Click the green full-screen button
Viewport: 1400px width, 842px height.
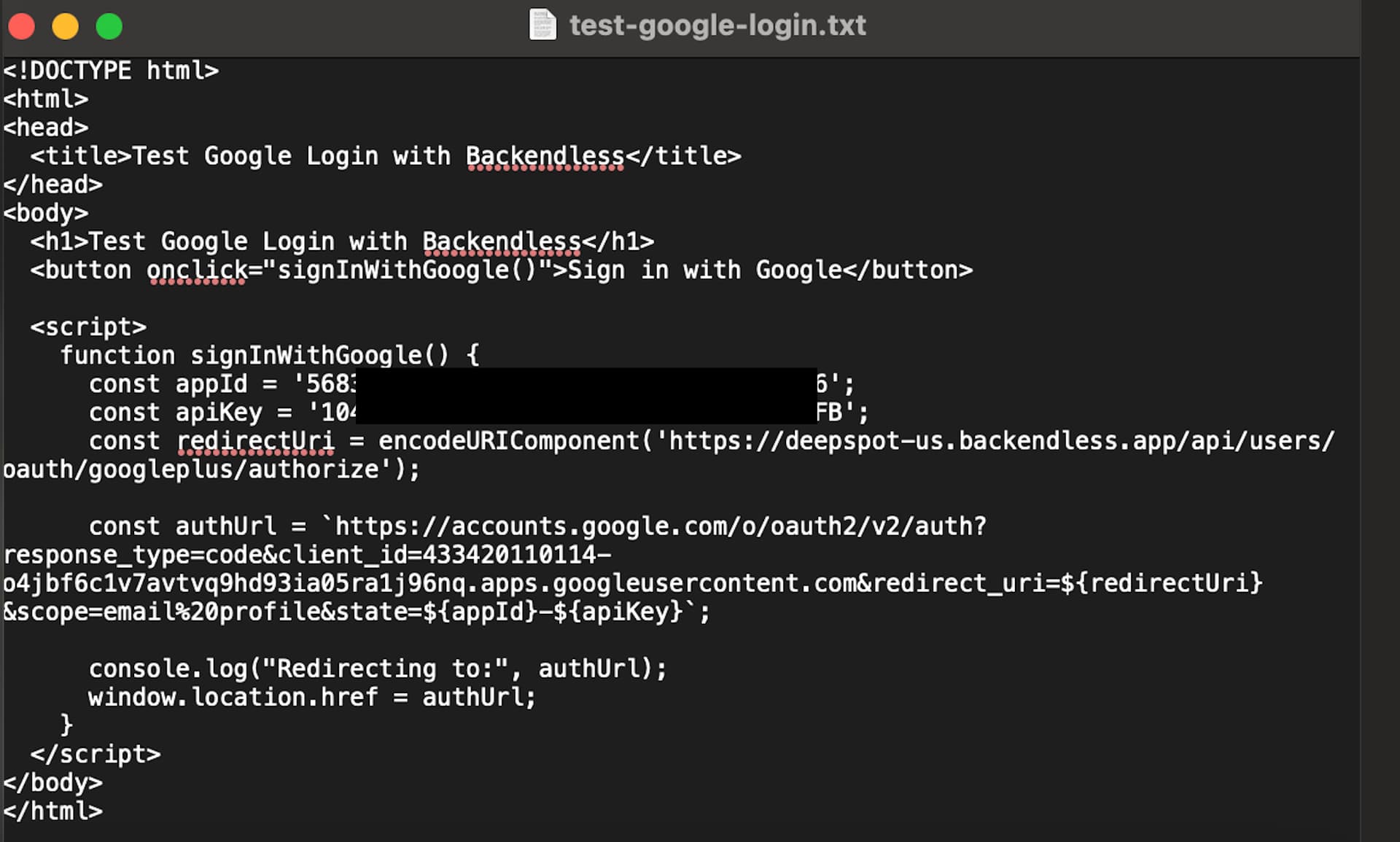click(x=109, y=26)
